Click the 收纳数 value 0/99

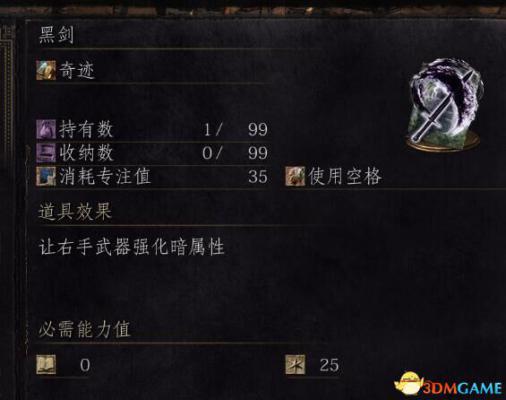click(235, 153)
